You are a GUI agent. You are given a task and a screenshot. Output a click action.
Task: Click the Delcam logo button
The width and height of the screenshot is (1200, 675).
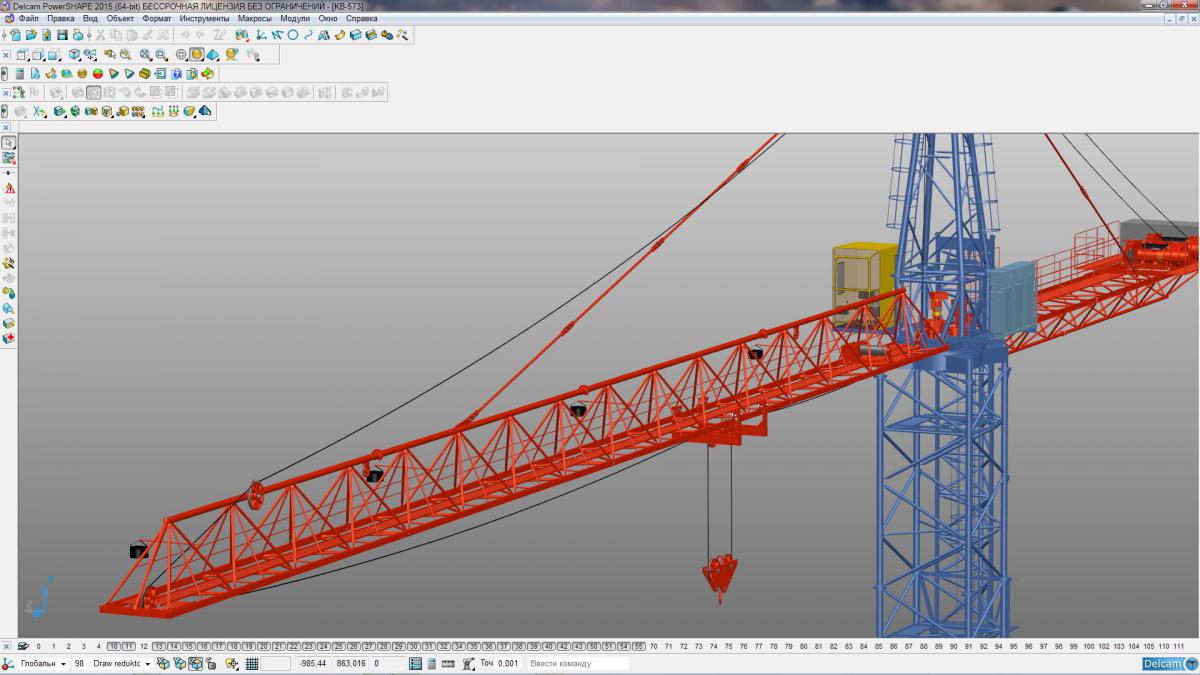[1169, 664]
